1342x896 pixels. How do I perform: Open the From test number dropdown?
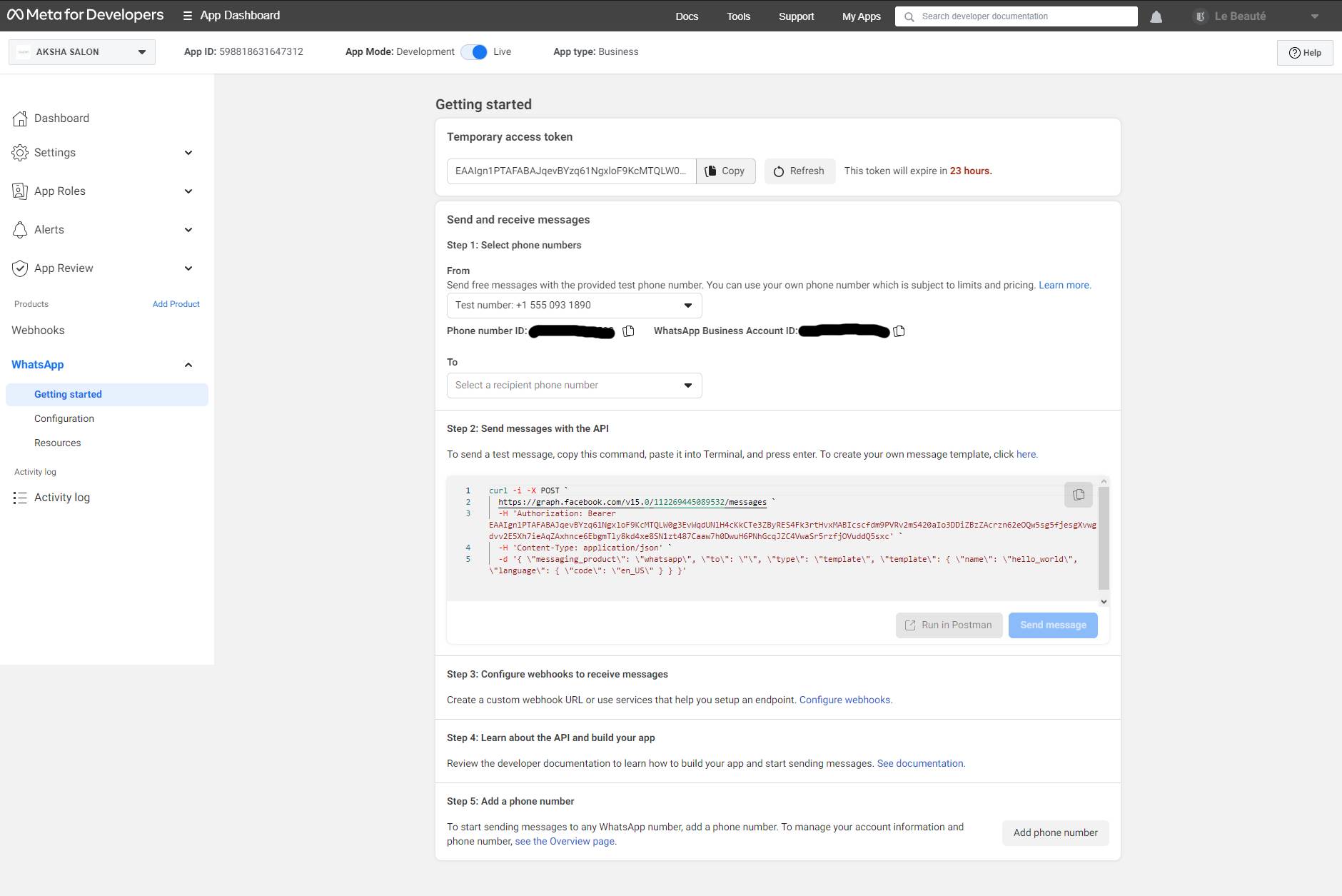coord(575,306)
